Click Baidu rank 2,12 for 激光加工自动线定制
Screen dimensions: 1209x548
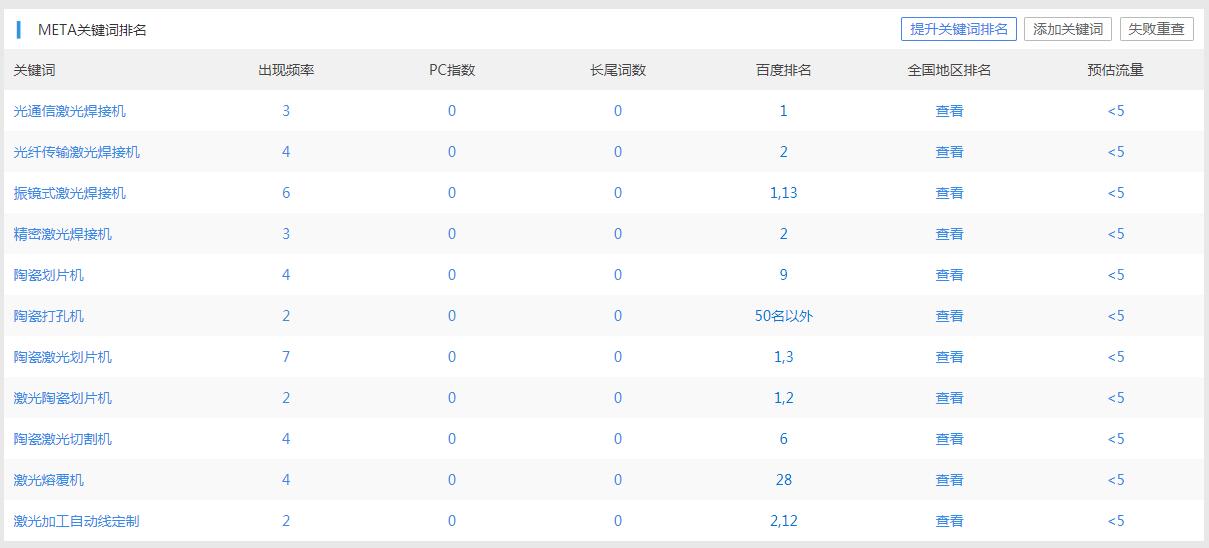(783, 521)
